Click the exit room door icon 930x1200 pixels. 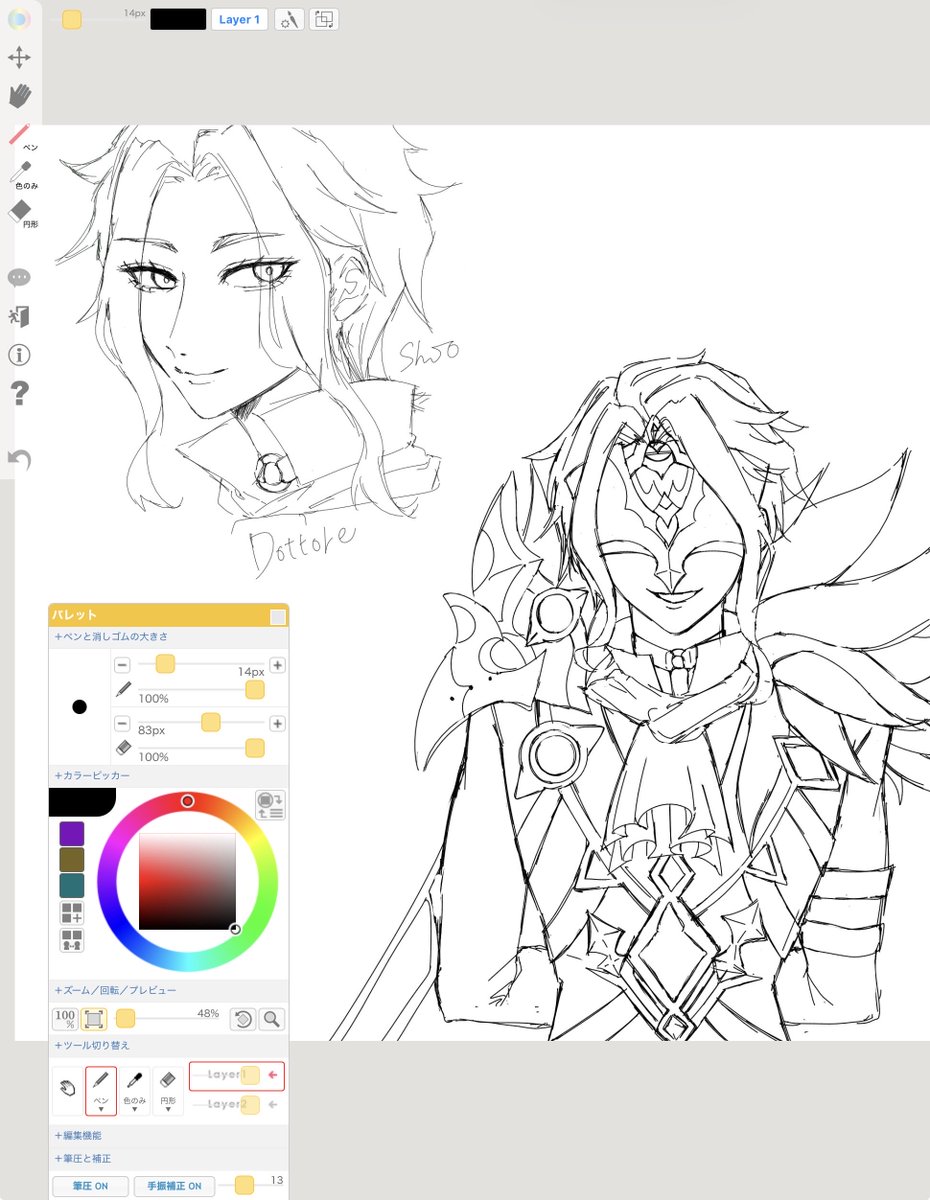(19, 316)
